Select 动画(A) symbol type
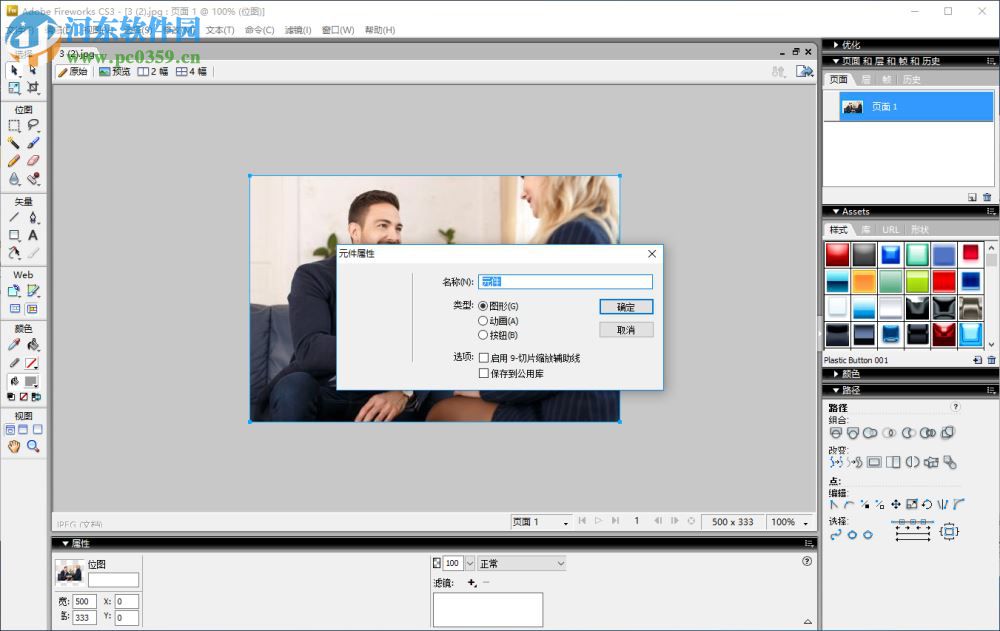The image size is (1000, 631). tap(481, 321)
